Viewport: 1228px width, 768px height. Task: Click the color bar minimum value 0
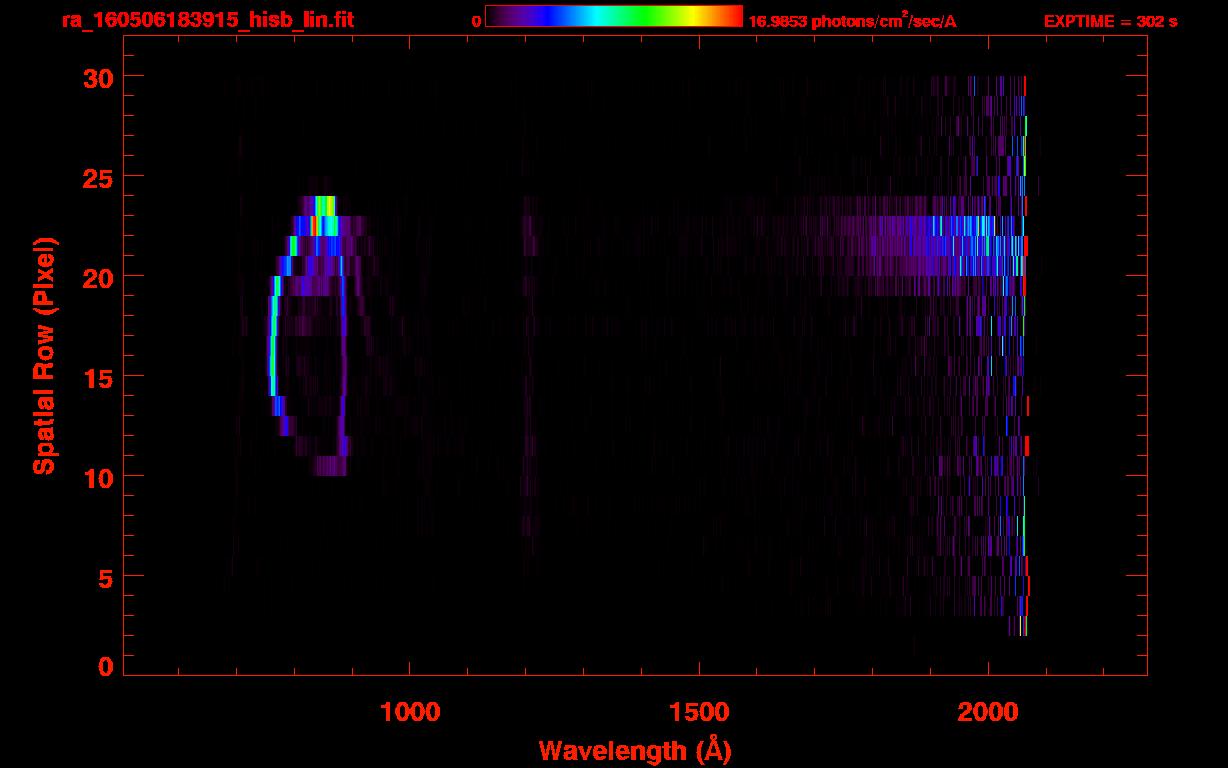(x=476, y=21)
